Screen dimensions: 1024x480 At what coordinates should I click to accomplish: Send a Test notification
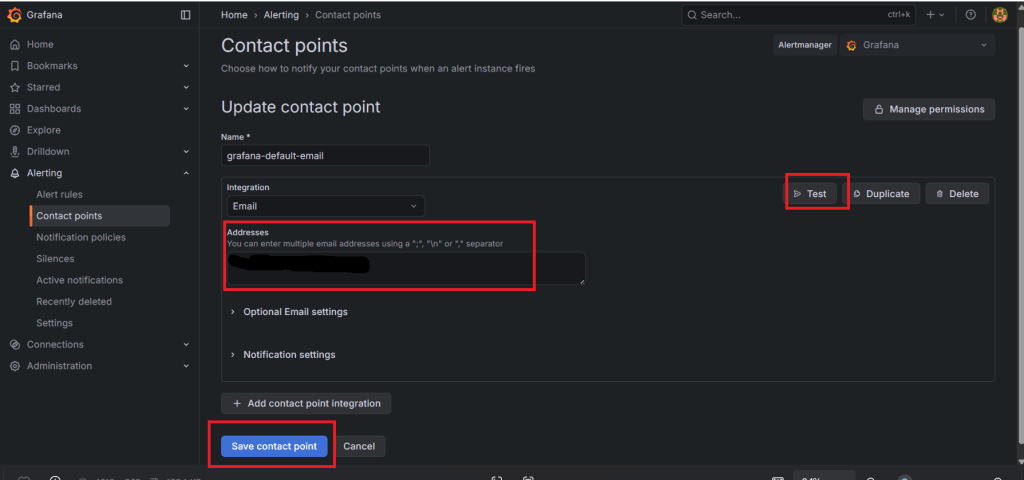(x=810, y=194)
